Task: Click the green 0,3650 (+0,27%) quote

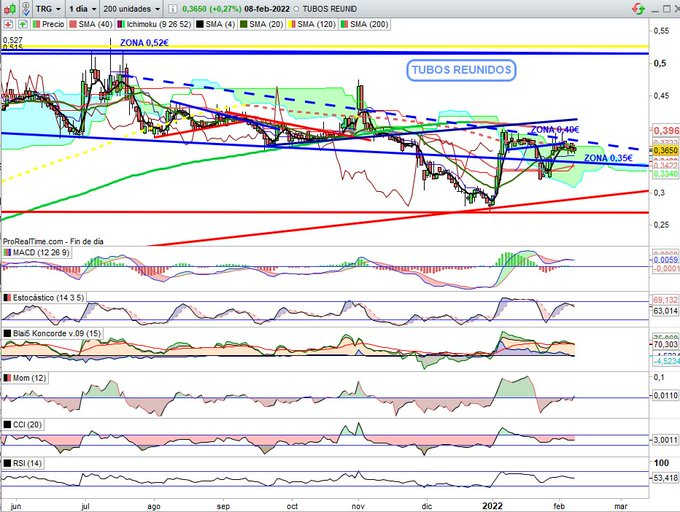Action: (211, 9)
